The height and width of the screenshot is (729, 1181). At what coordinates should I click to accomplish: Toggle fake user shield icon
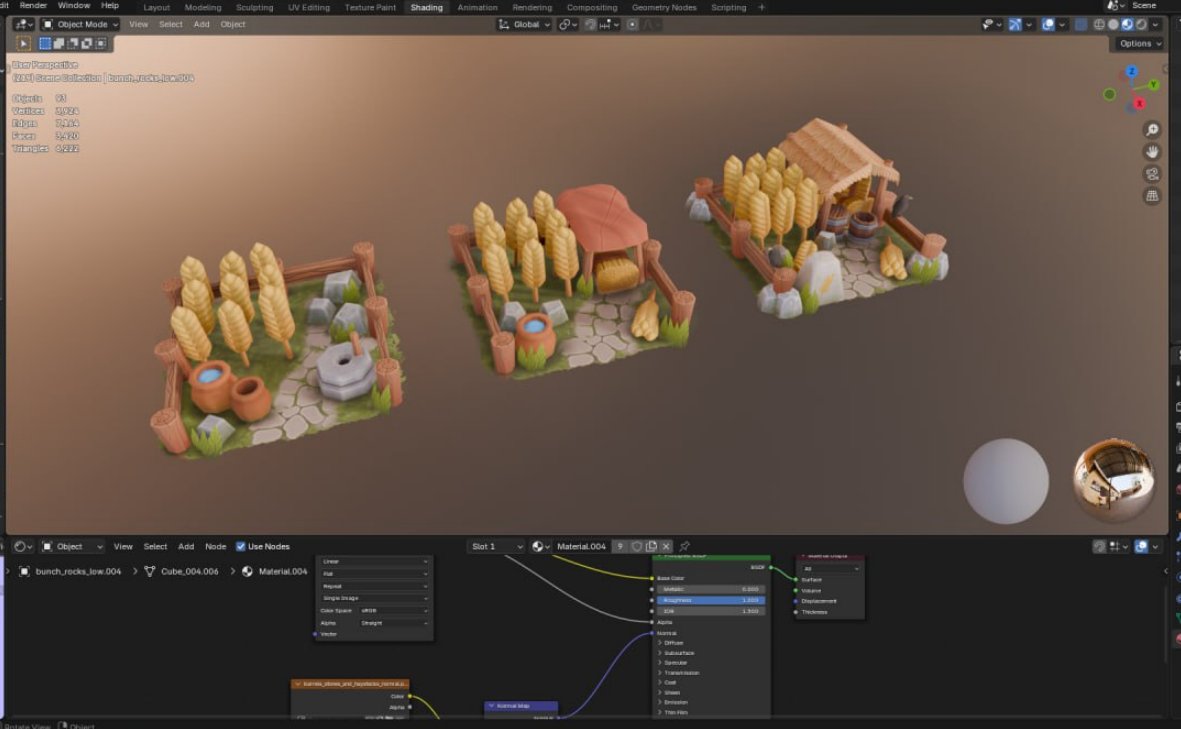click(x=637, y=547)
